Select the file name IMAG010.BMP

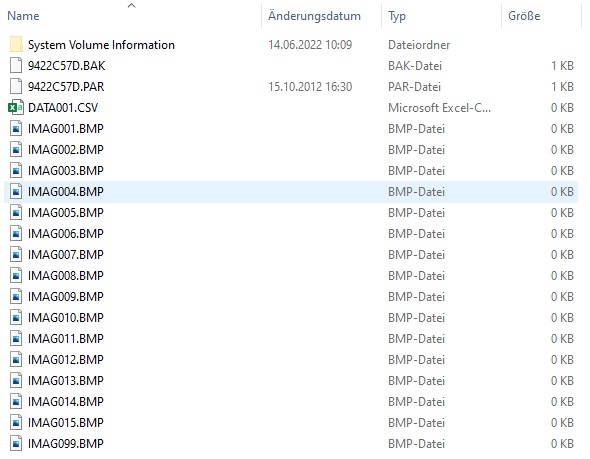[x=66, y=318]
